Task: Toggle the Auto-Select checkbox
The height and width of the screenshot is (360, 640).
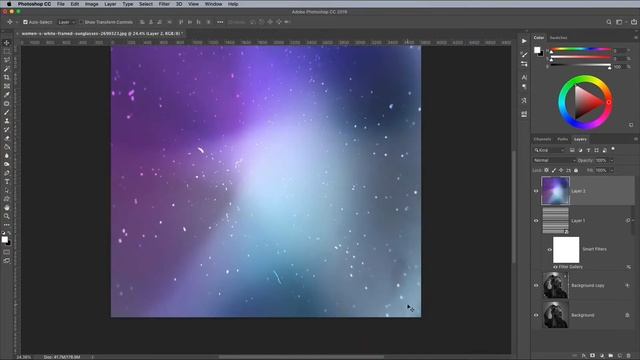Action: click(25, 22)
